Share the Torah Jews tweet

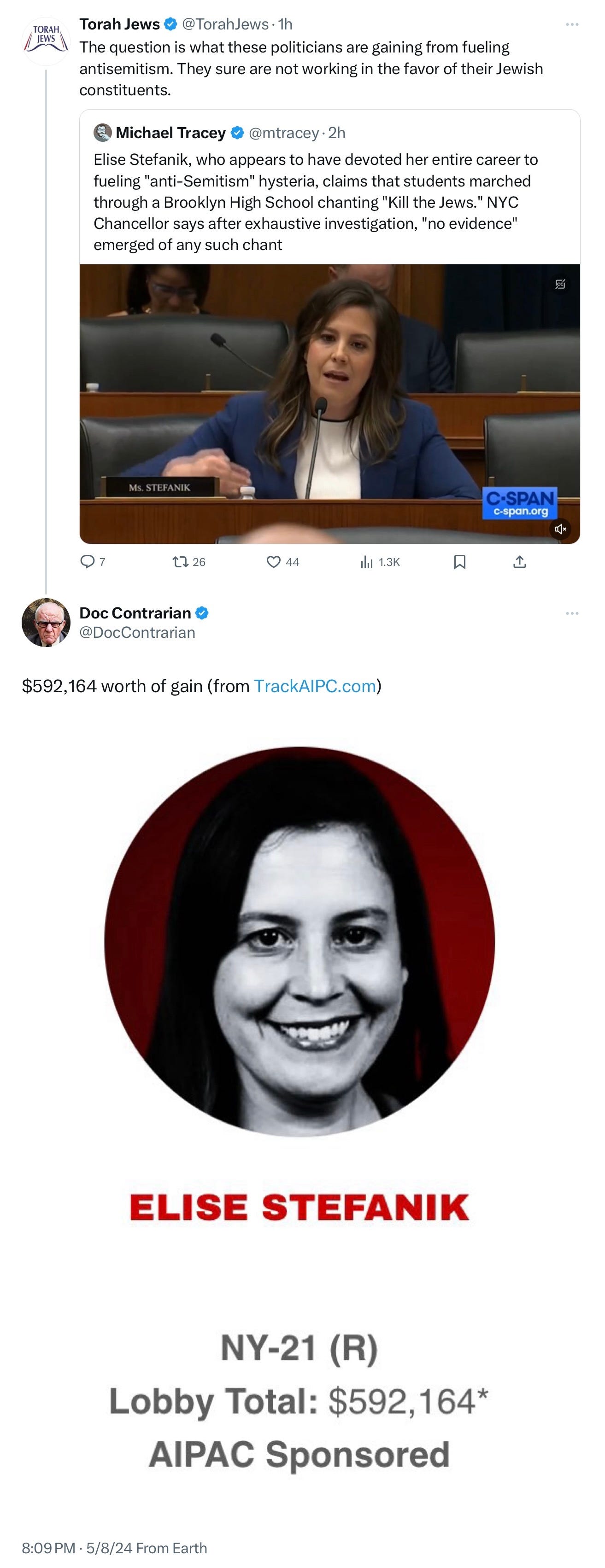(x=519, y=562)
